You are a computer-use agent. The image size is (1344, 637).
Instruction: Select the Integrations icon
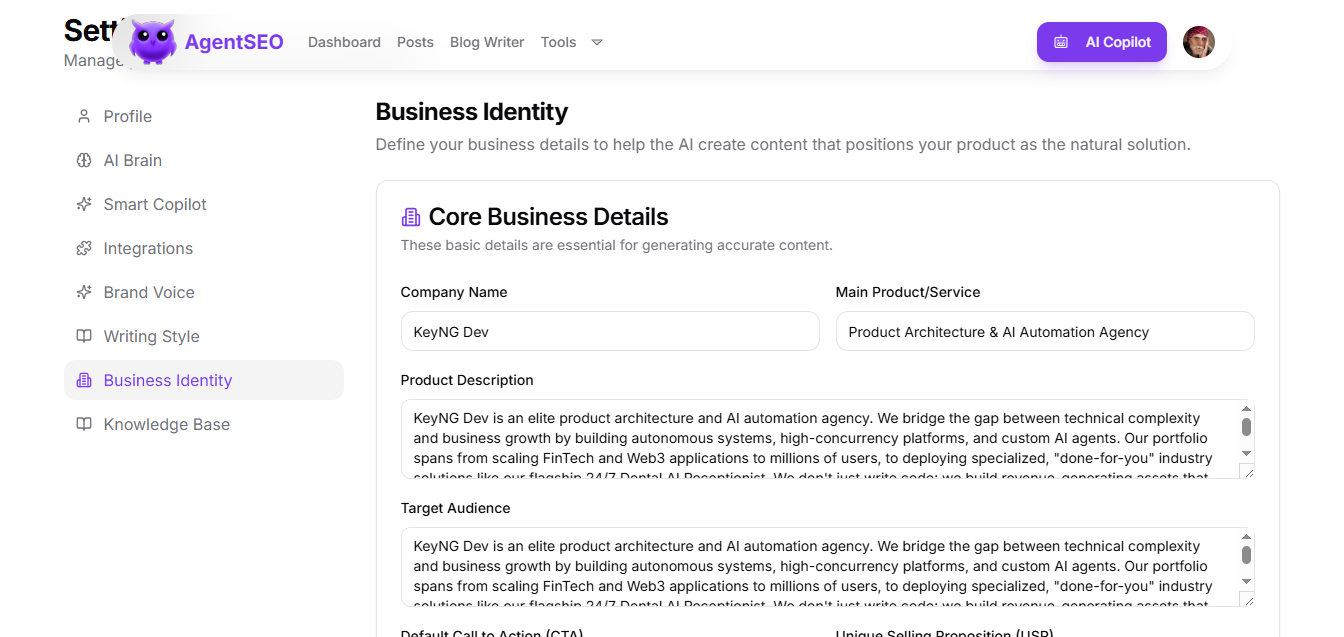(x=84, y=248)
